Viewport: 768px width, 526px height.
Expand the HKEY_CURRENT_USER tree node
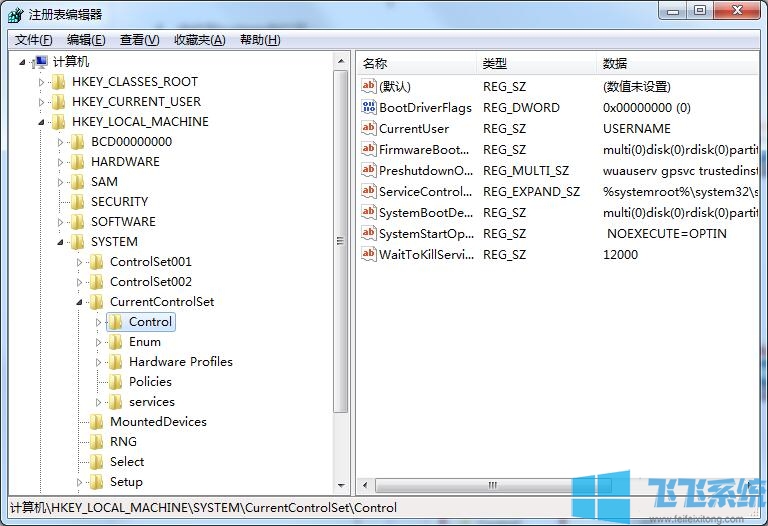click(42, 102)
